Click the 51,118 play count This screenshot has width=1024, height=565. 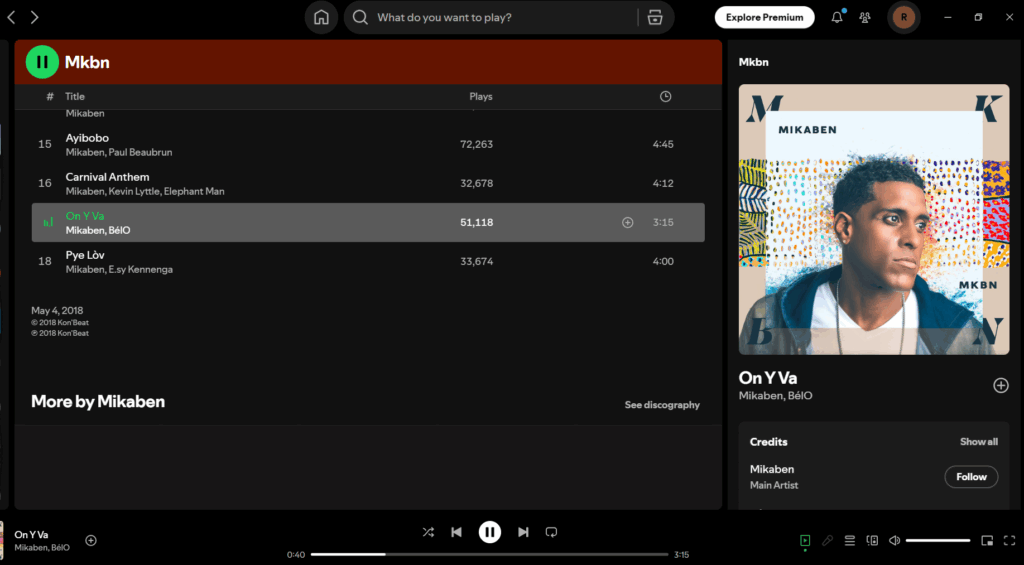pos(477,223)
